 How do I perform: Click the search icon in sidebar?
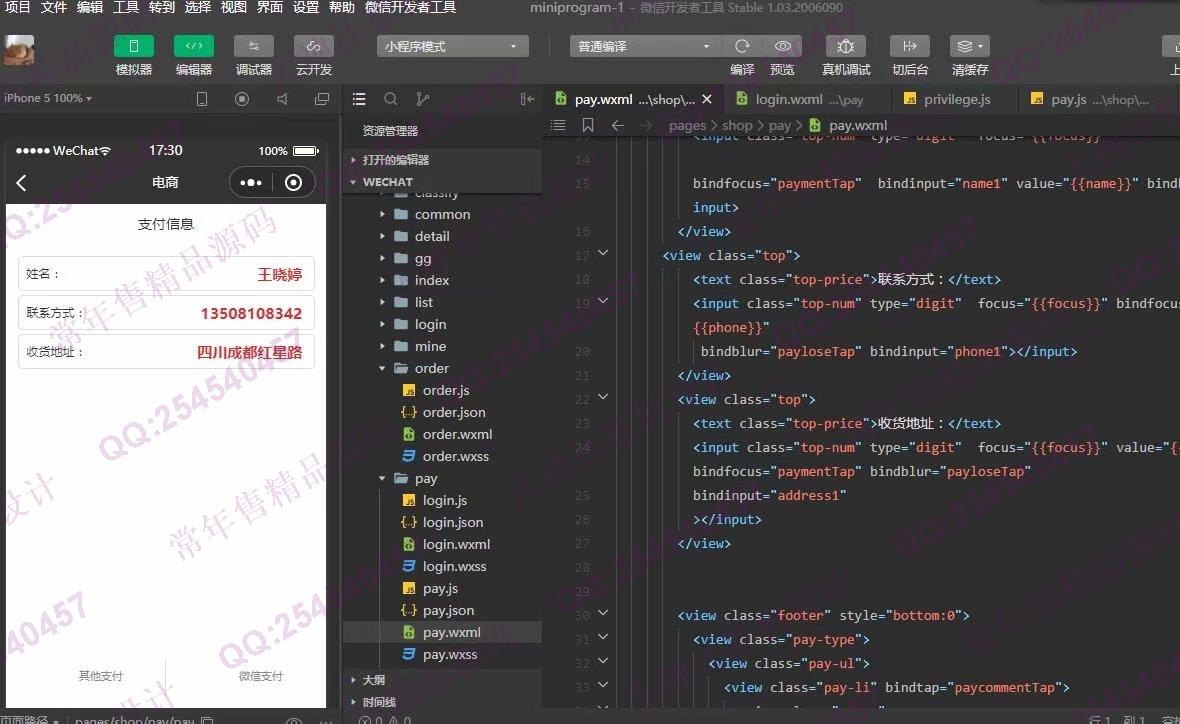(391, 99)
